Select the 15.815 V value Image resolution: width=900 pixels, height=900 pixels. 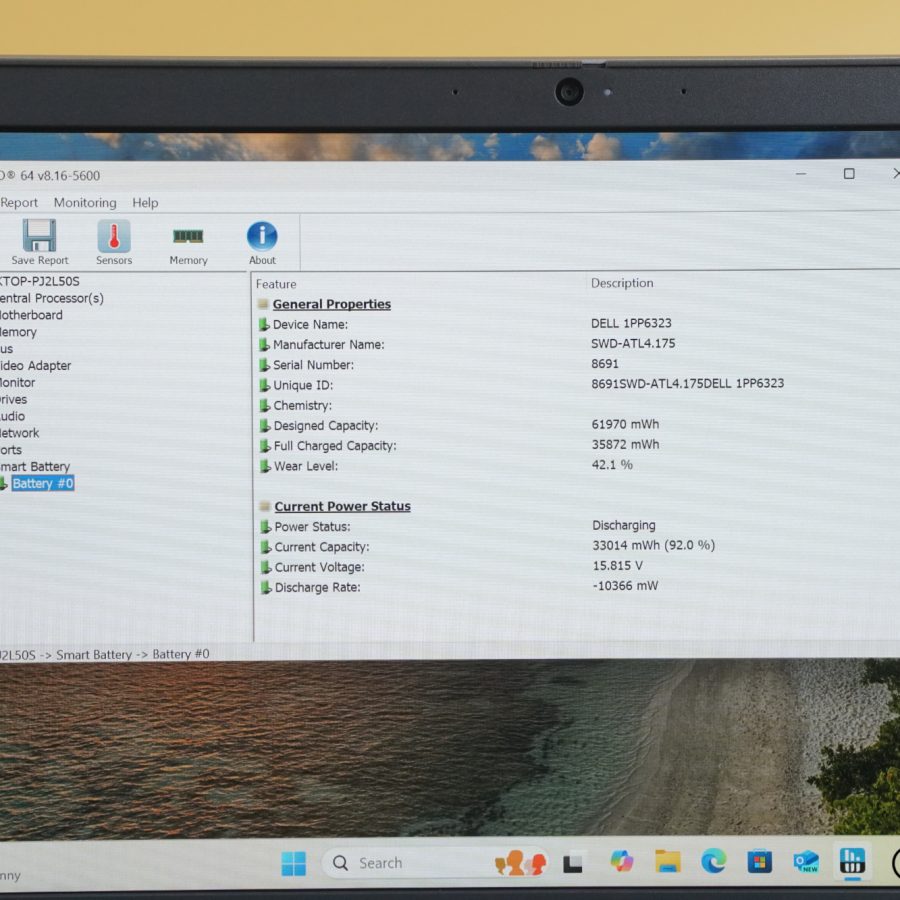pos(618,565)
